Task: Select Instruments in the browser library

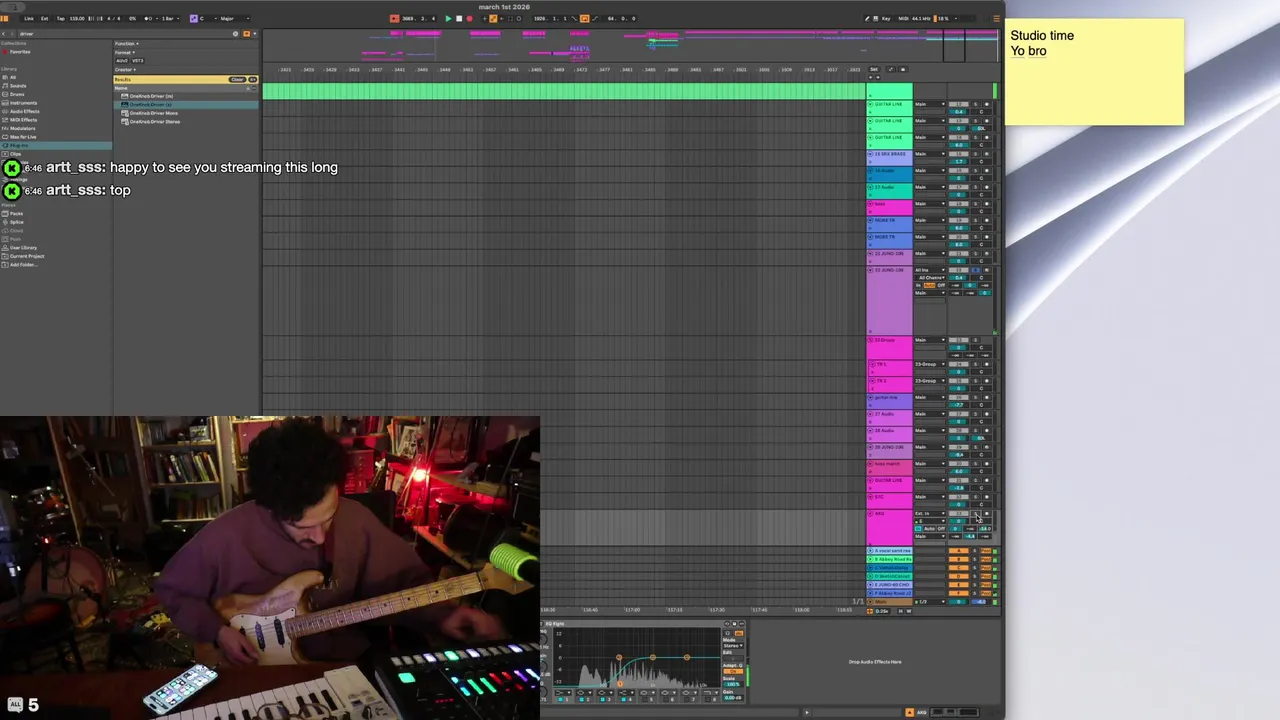Action: coord(22,103)
